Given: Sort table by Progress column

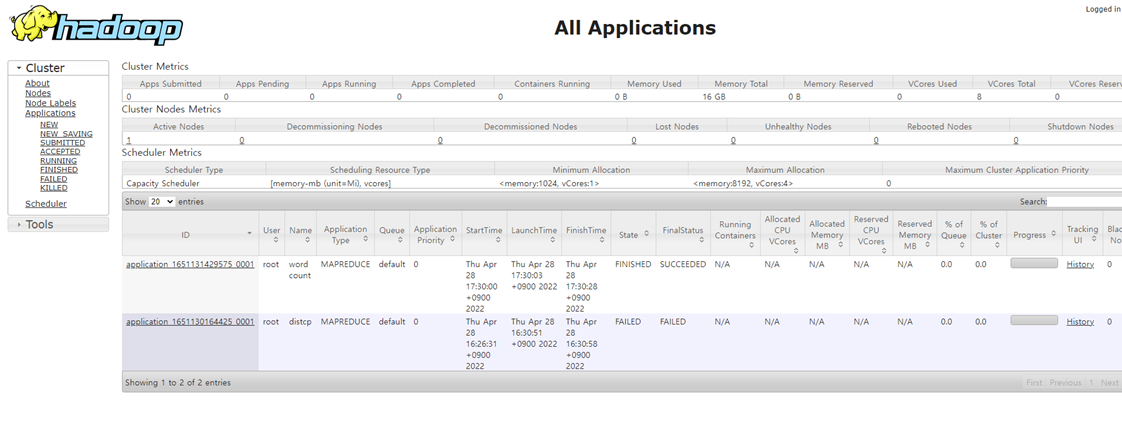Looking at the screenshot, I should click(x=1034, y=234).
